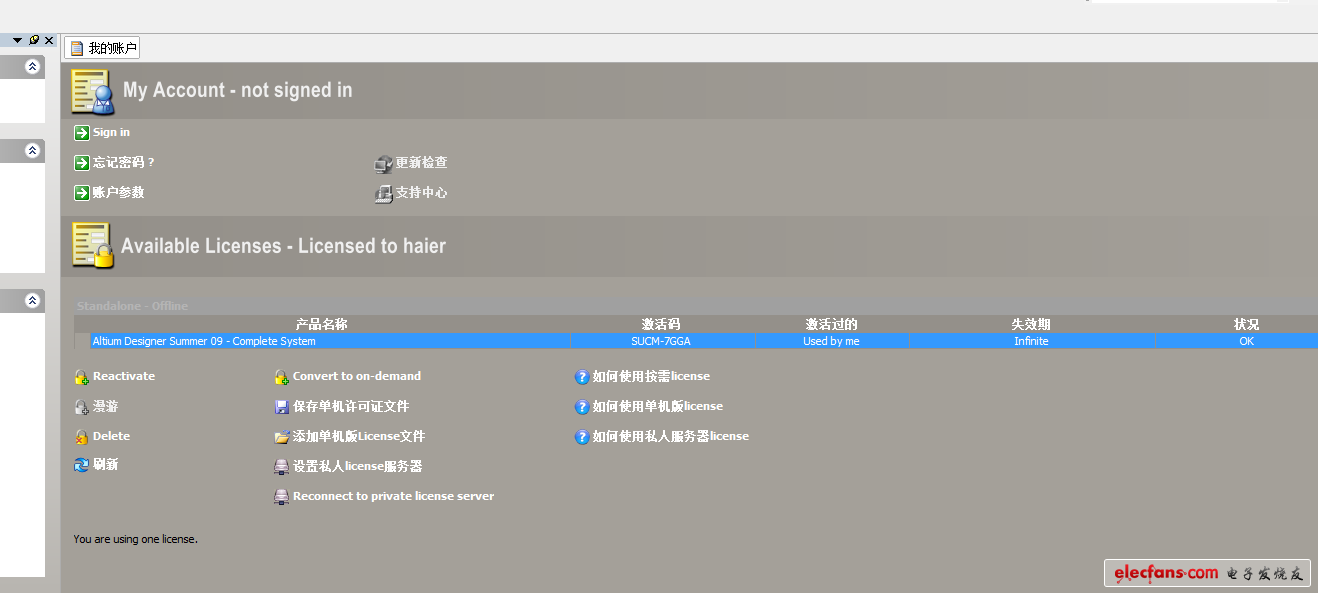Click 设置私人license服务器 link
The image size is (1318, 593).
[x=357, y=467]
